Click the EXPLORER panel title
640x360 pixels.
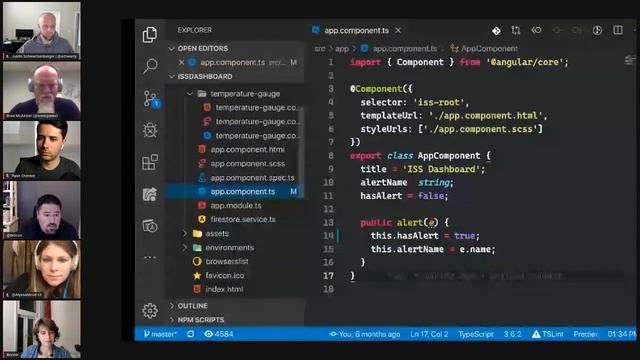[x=194, y=30]
